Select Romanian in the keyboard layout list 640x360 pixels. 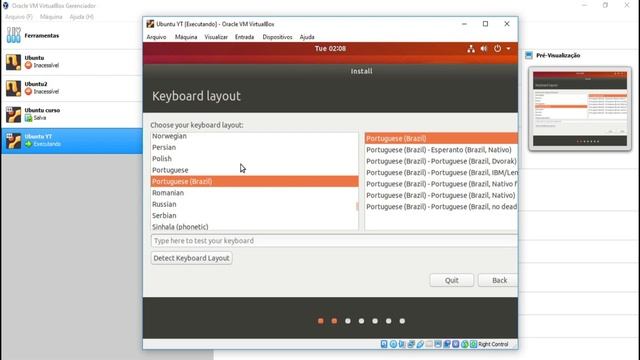tap(255, 193)
